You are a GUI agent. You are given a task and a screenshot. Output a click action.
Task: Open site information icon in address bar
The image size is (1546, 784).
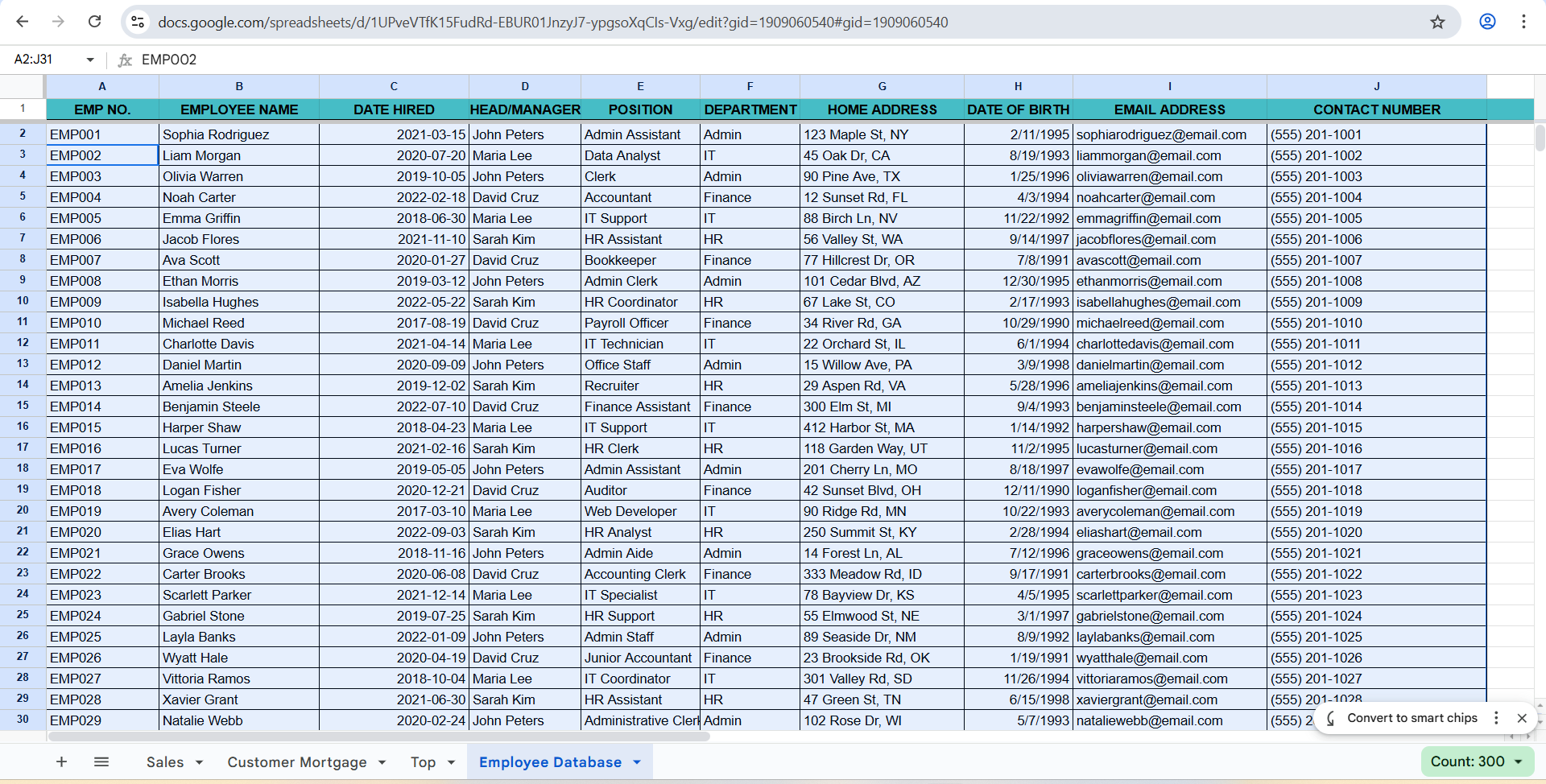138,22
